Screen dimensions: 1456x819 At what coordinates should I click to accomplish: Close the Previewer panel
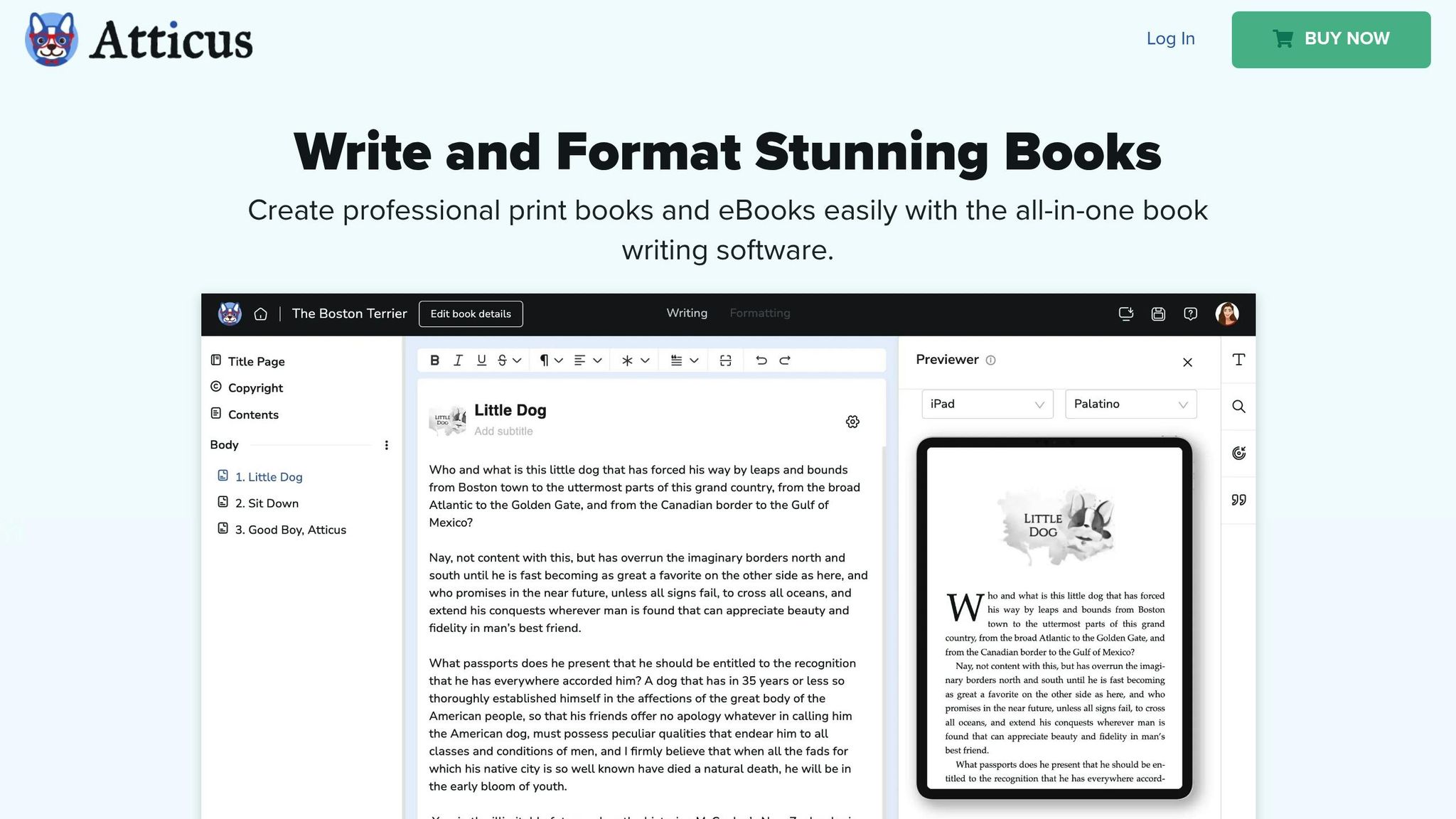click(x=1187, y=363)
